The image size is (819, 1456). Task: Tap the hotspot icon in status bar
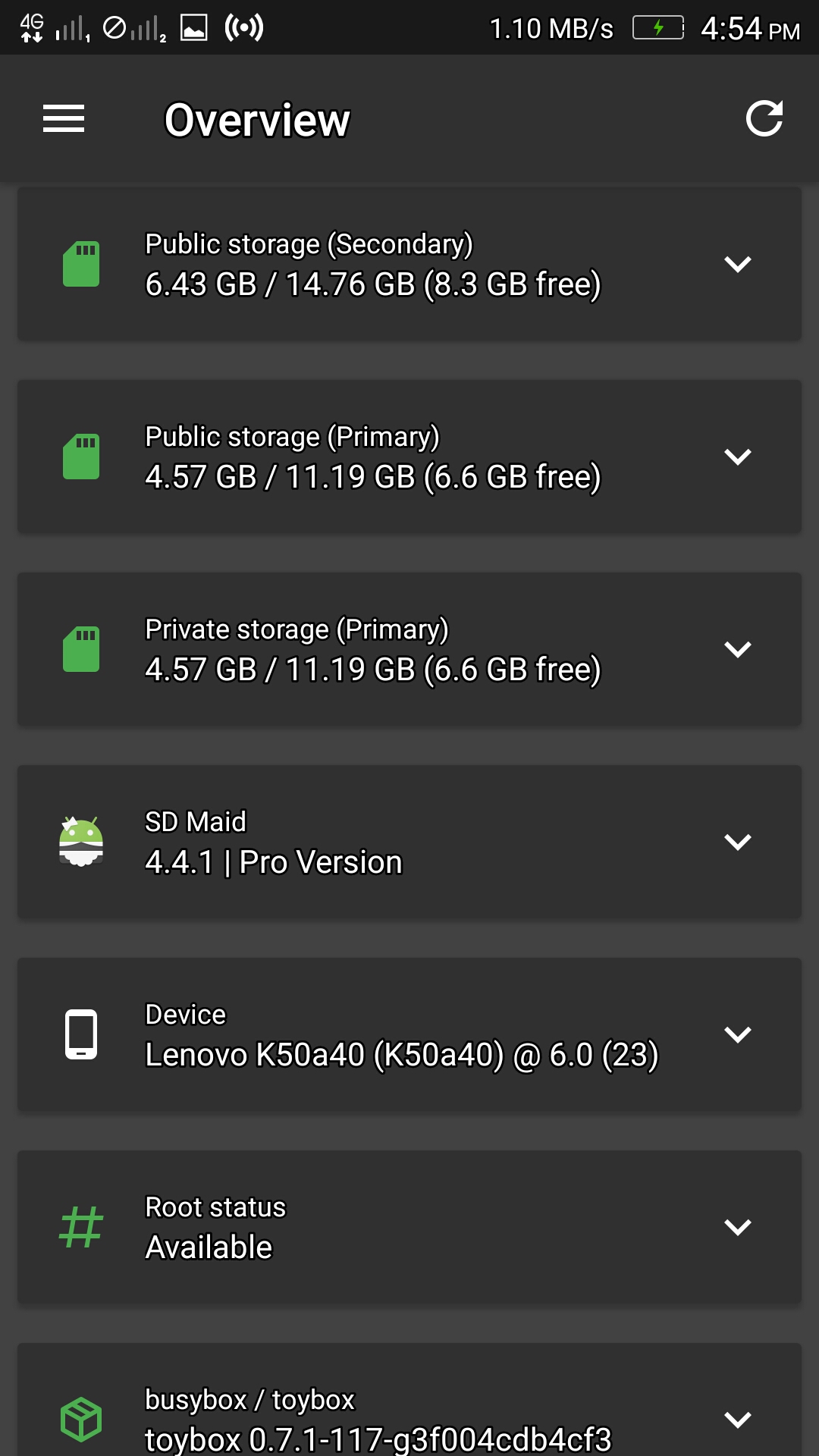[244, 28]
